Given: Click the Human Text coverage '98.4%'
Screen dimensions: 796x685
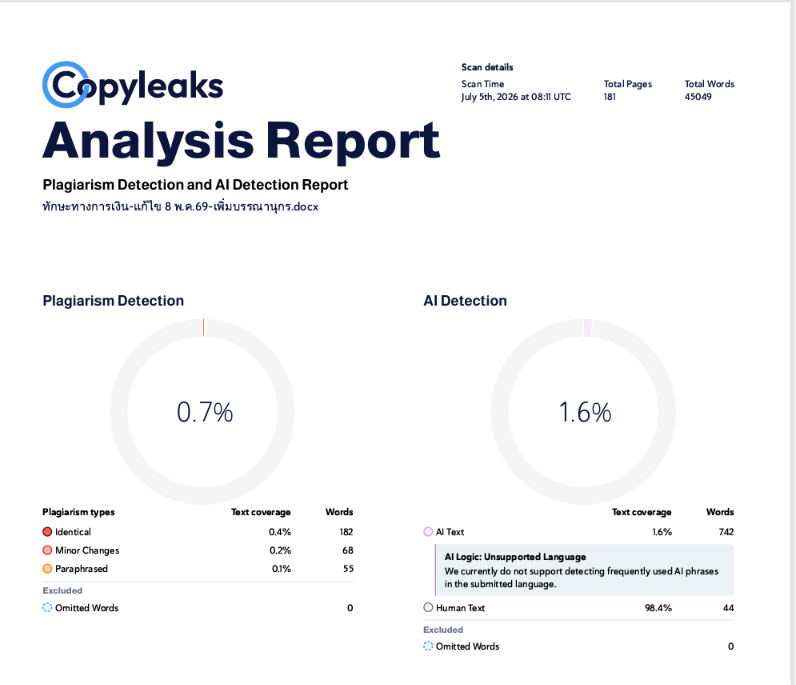Looking at the screenshot, I should point(658,607).
